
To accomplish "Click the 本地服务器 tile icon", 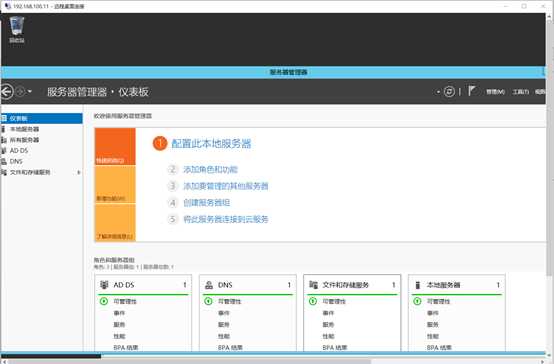I will click(418, 285).
